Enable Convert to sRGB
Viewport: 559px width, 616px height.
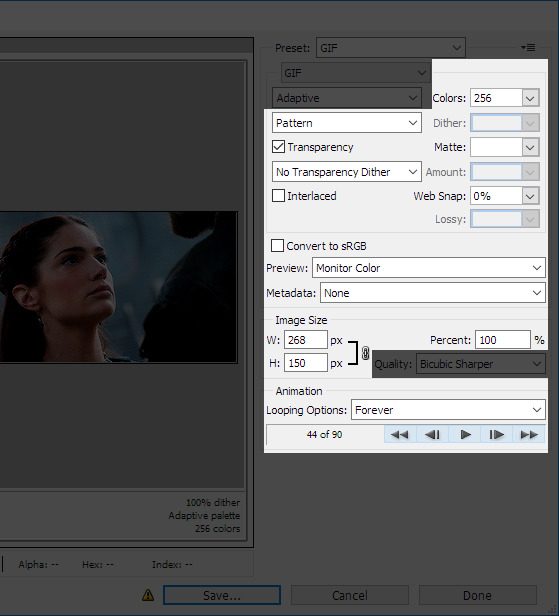pos(277,246)
